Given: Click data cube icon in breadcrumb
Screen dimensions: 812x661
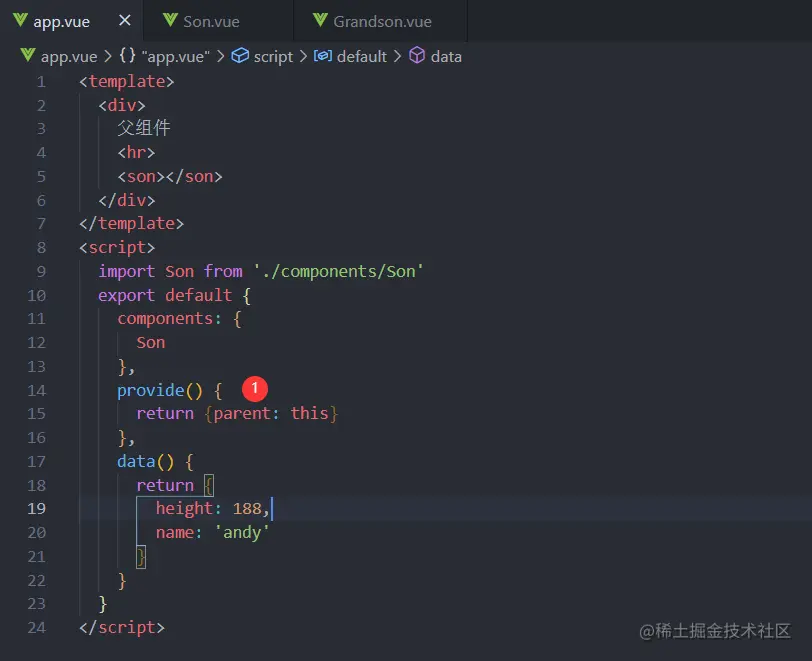Looking at the screenshot, I should coord(417,55).
